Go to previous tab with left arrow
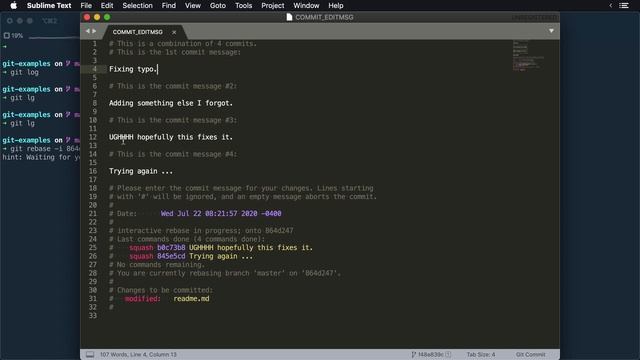640x360 pixels. pyautogui.click(x=87, y=31)
